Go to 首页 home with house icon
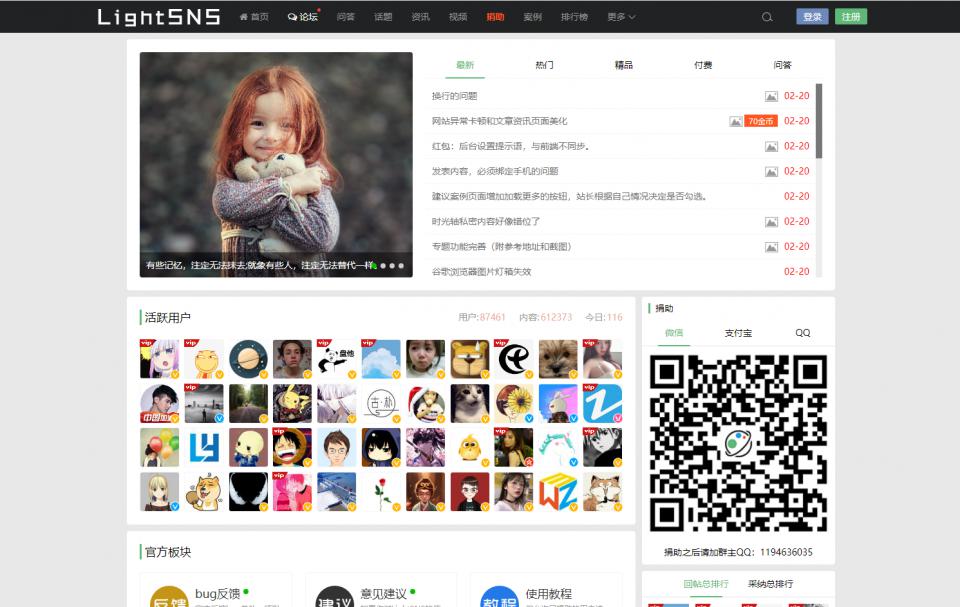 (254, 17)
